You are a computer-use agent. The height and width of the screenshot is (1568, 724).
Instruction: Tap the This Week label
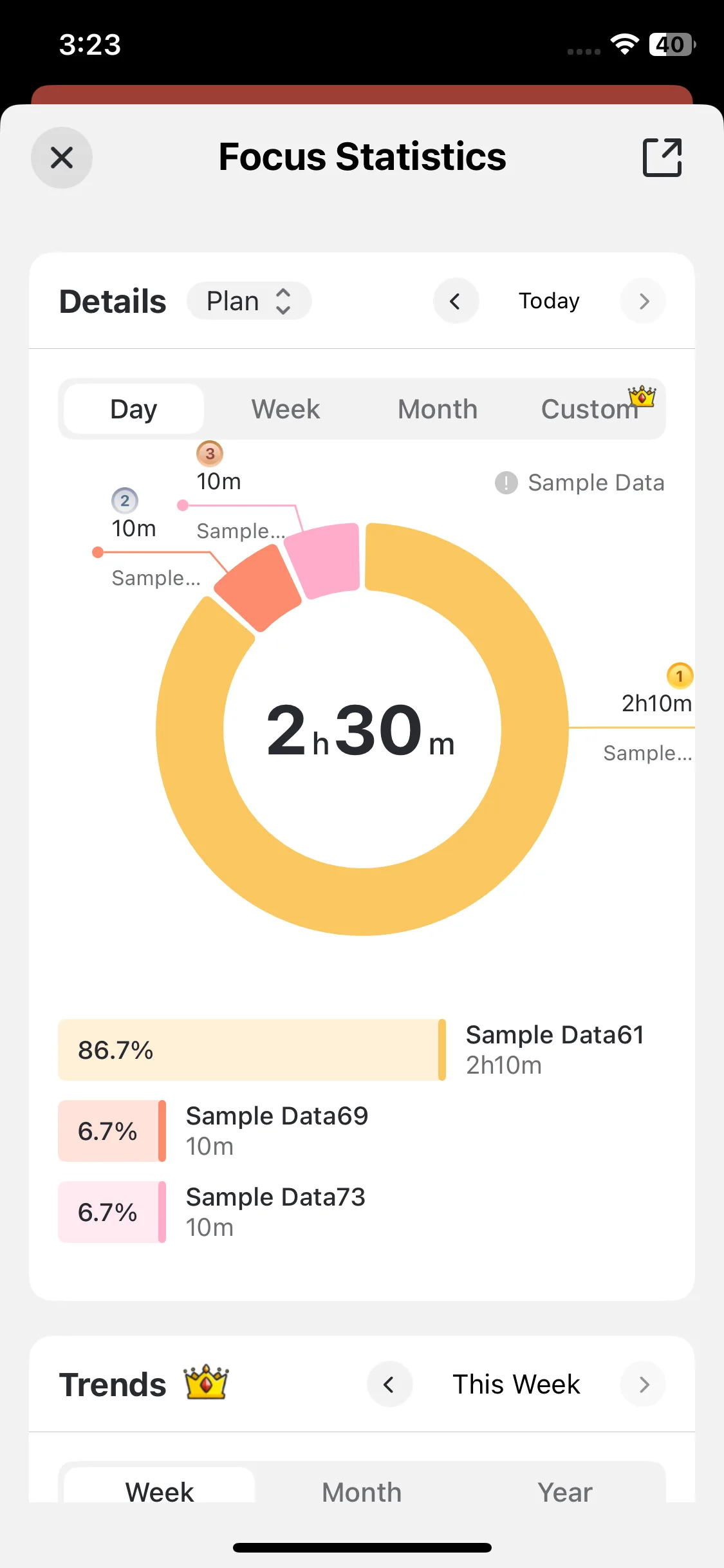516,1385
